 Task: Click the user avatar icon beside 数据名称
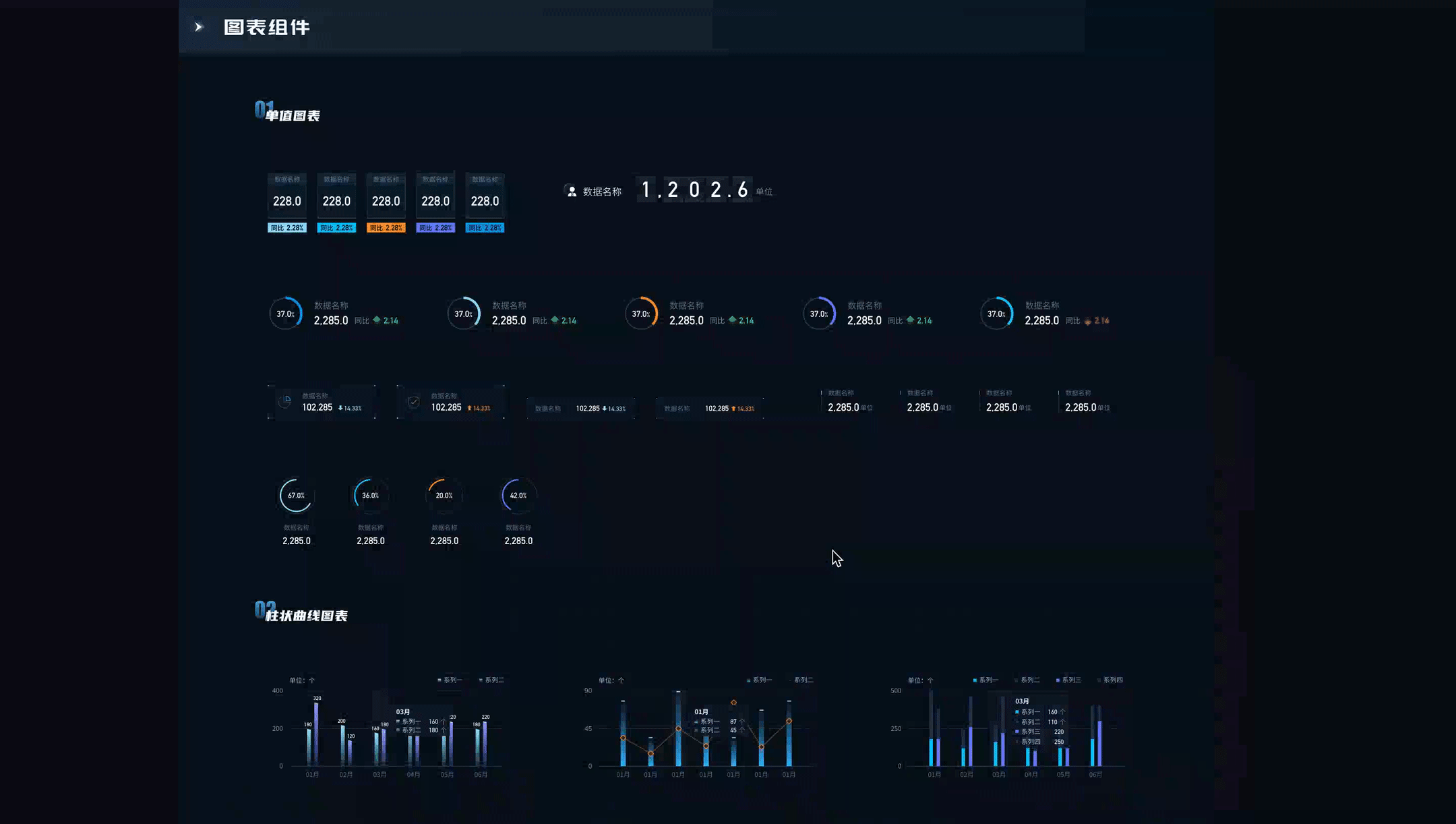(572, 192)
